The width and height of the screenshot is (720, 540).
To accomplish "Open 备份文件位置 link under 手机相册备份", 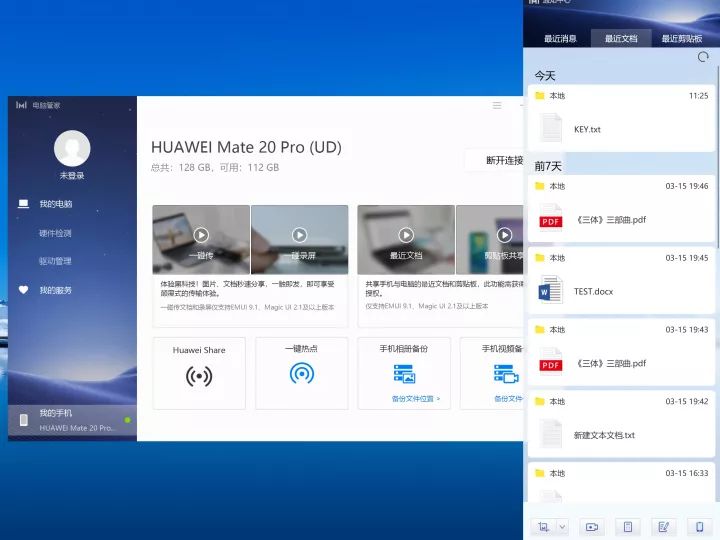I will click(x=416, y=399).
